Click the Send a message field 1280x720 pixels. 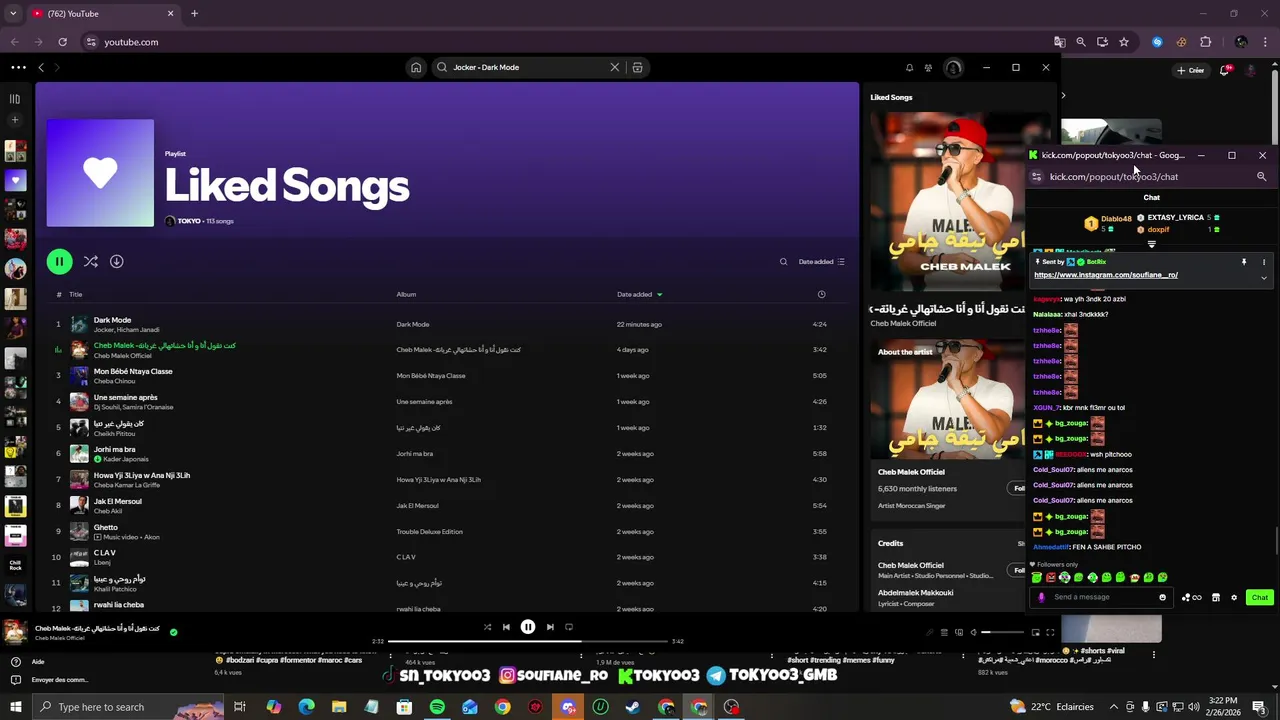pyautogui.click(x=1100, y=597)
